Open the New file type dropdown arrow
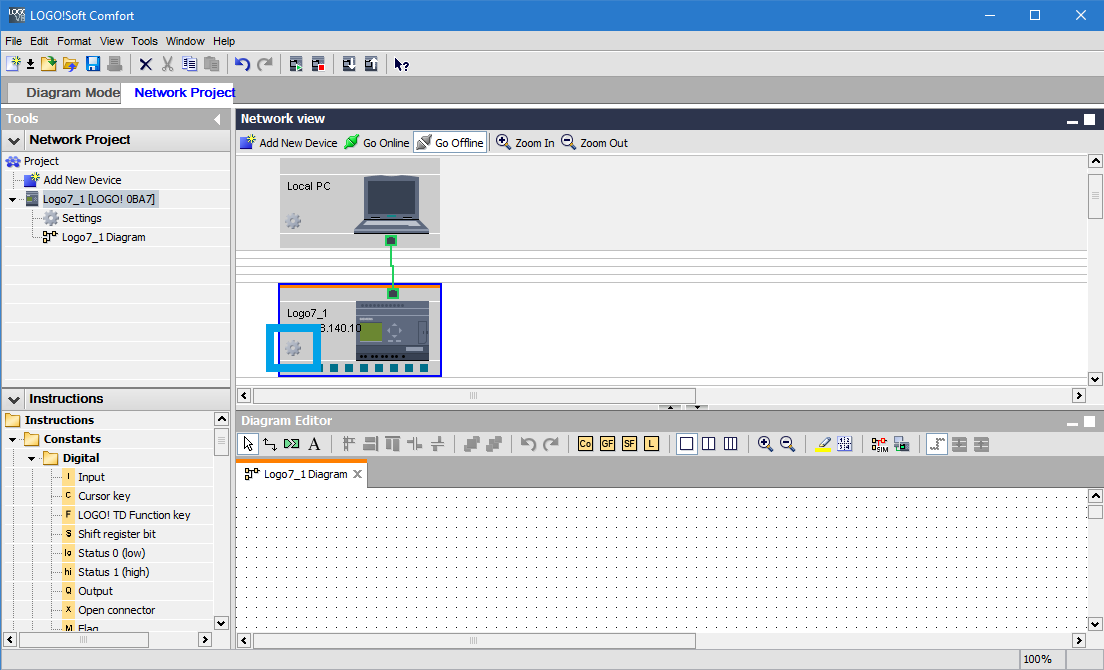The height and width of the screenshot is (670, 1104). pyautogui.click(x=30, y=65)
